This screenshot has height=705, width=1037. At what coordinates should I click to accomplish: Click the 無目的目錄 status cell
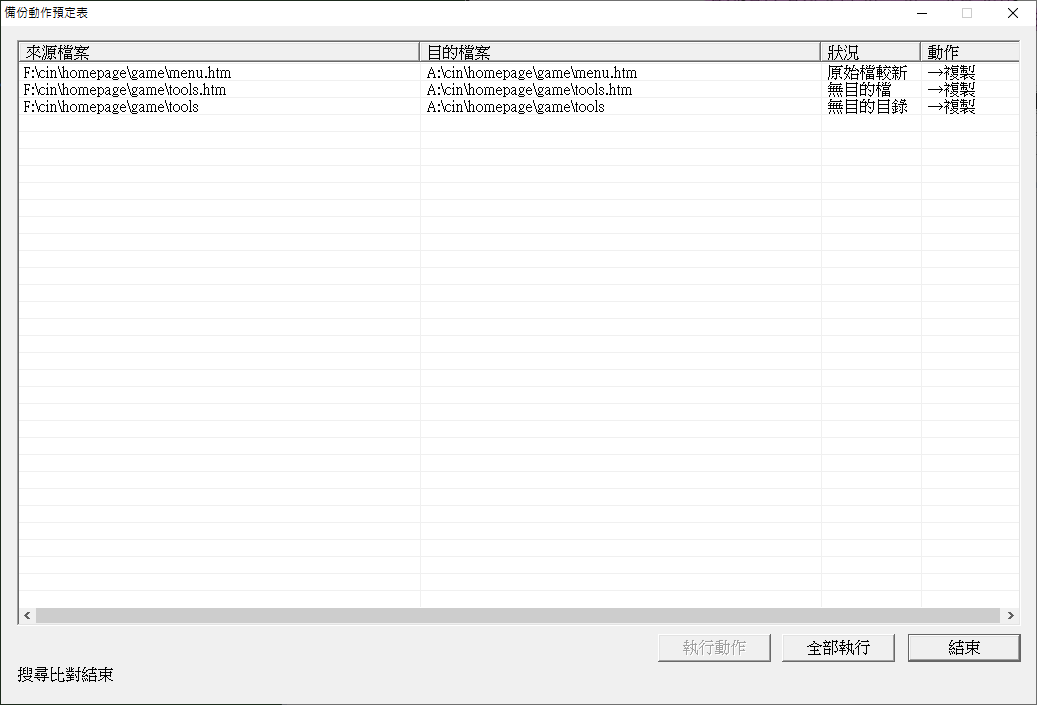(x=867, y=107)
